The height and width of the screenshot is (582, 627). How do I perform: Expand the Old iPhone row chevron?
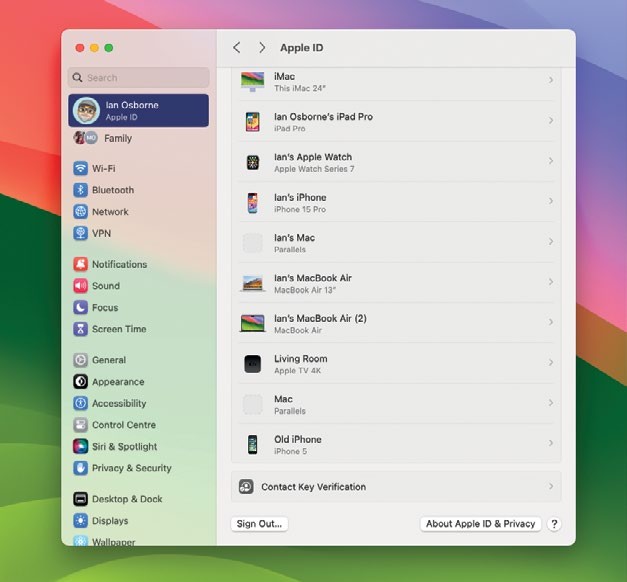click(551, 443)
